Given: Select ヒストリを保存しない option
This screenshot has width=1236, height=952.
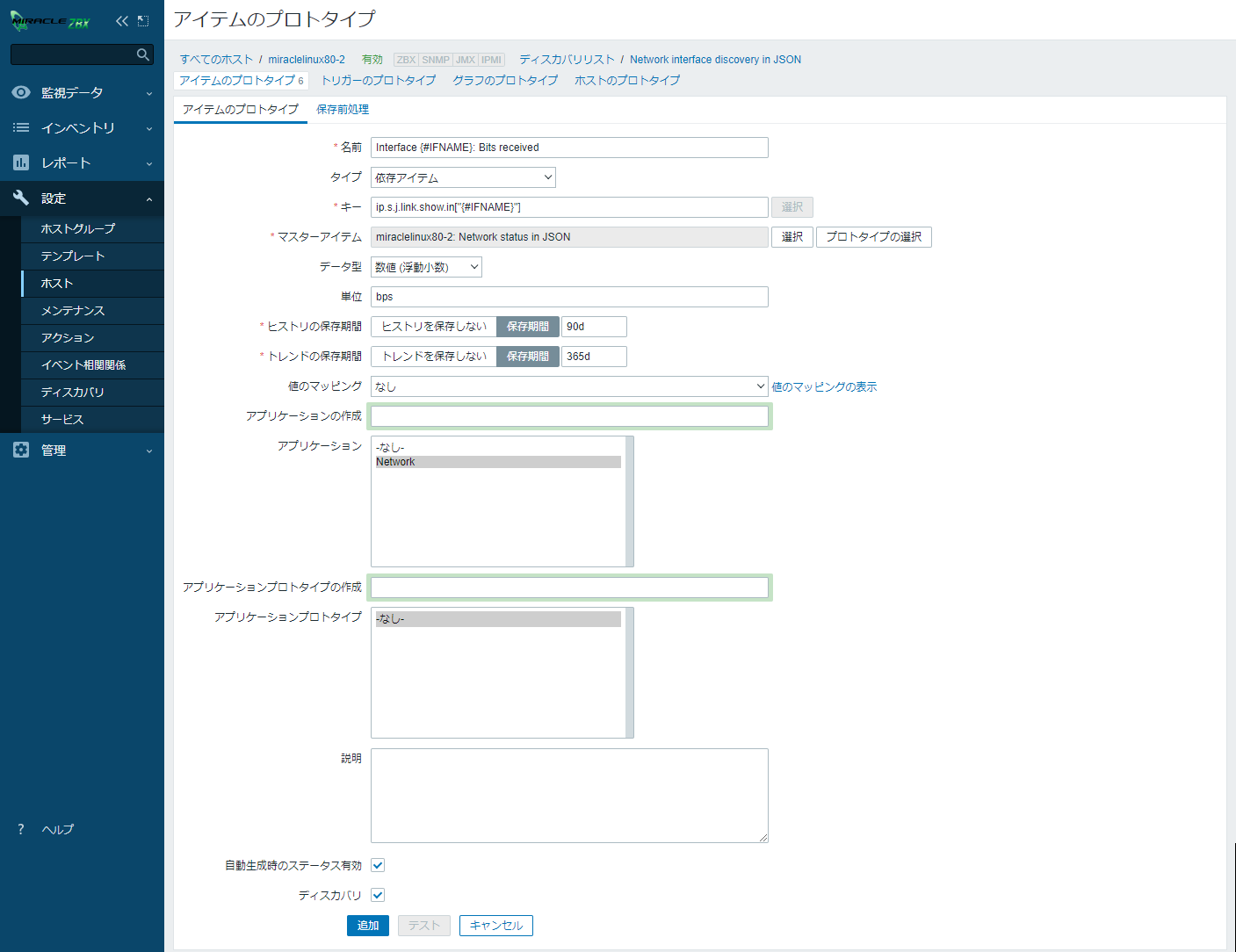Looking at the screenshot, I should click(434, 327).
